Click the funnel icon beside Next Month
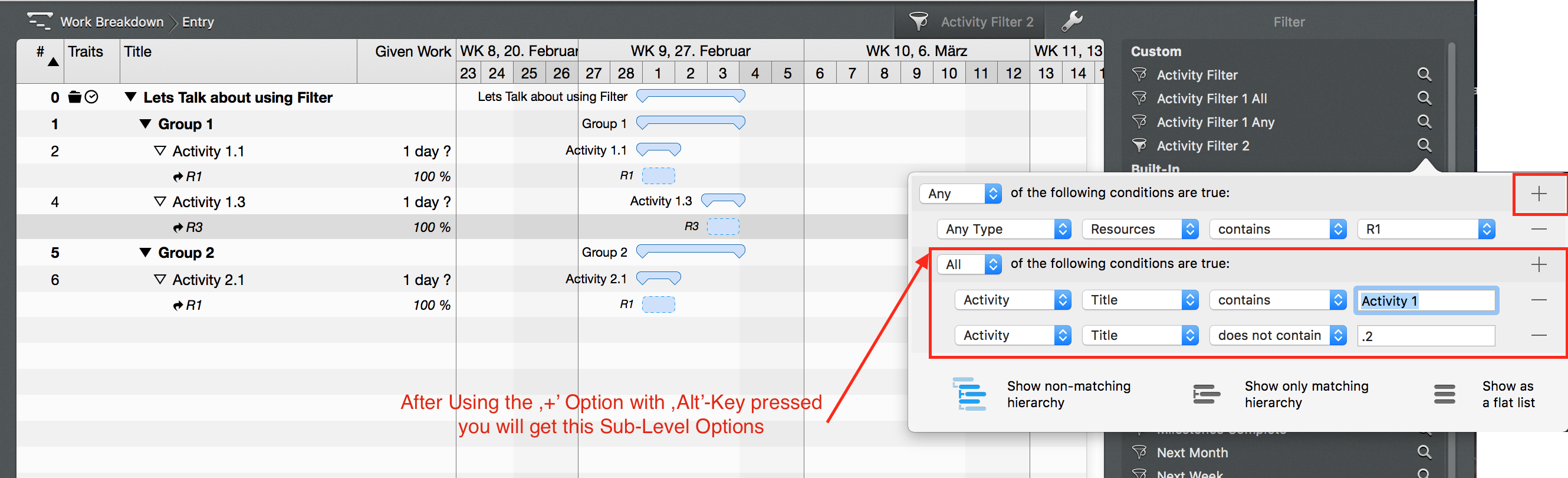The width and height of the screenshot is (1568, 478). [x=1140, y=452]
